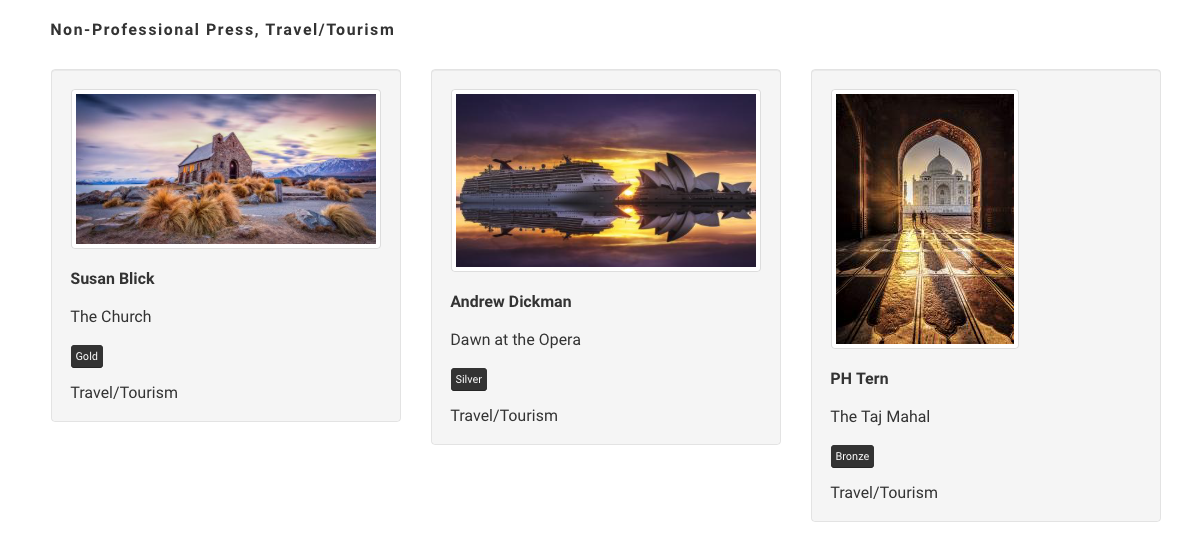The width and height of the screenshot is (1203, 544).
Task: Click the Non-Professional Press, Travel/Tourism heading
Action: coord(222,30)
